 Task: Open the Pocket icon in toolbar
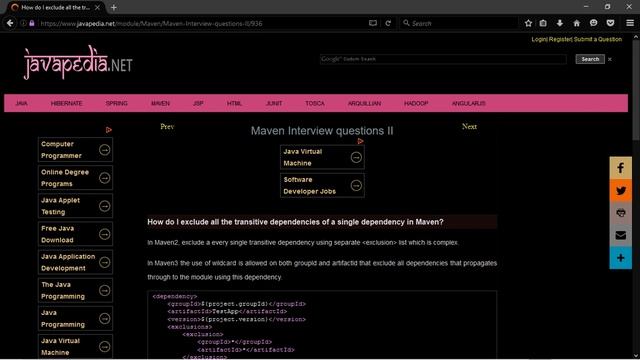pos(610,23)
